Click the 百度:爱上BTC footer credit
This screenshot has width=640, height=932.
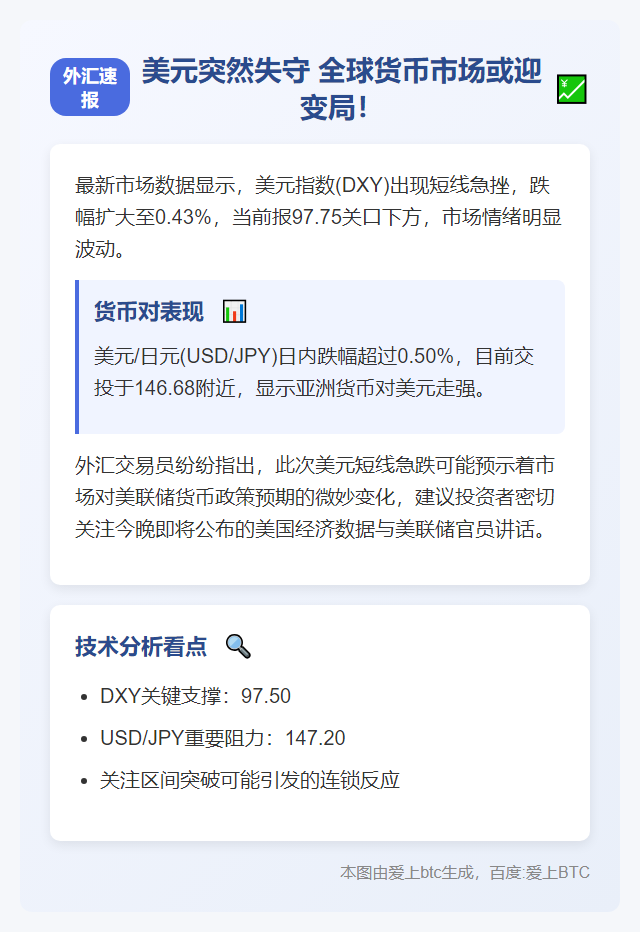click(540, 873)
